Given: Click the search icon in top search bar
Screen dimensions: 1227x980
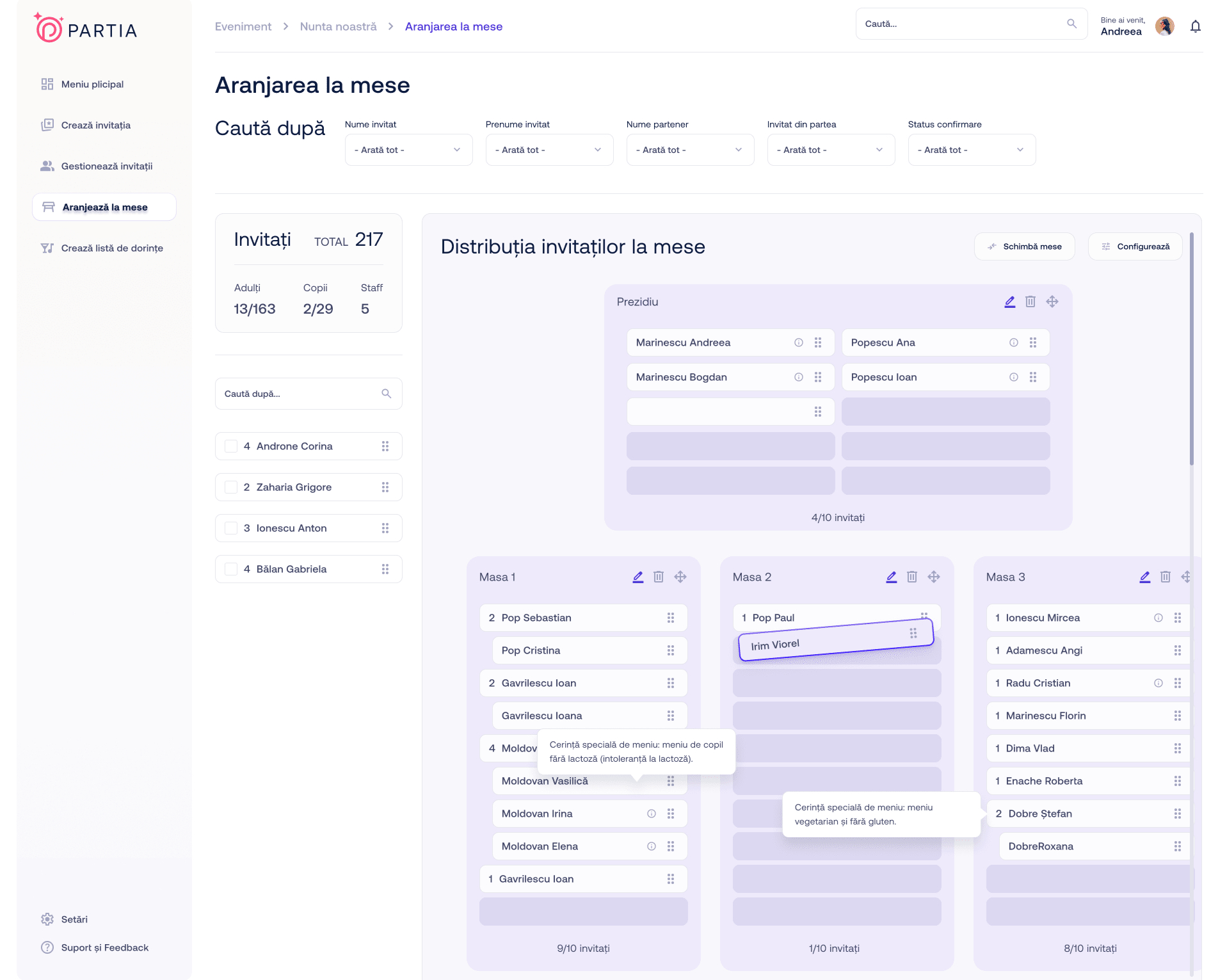Looking at the screenshot, I should (1072, 24).
